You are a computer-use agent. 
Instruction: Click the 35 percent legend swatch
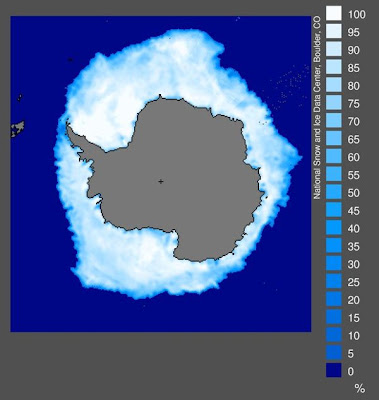(x=334, y=245)
